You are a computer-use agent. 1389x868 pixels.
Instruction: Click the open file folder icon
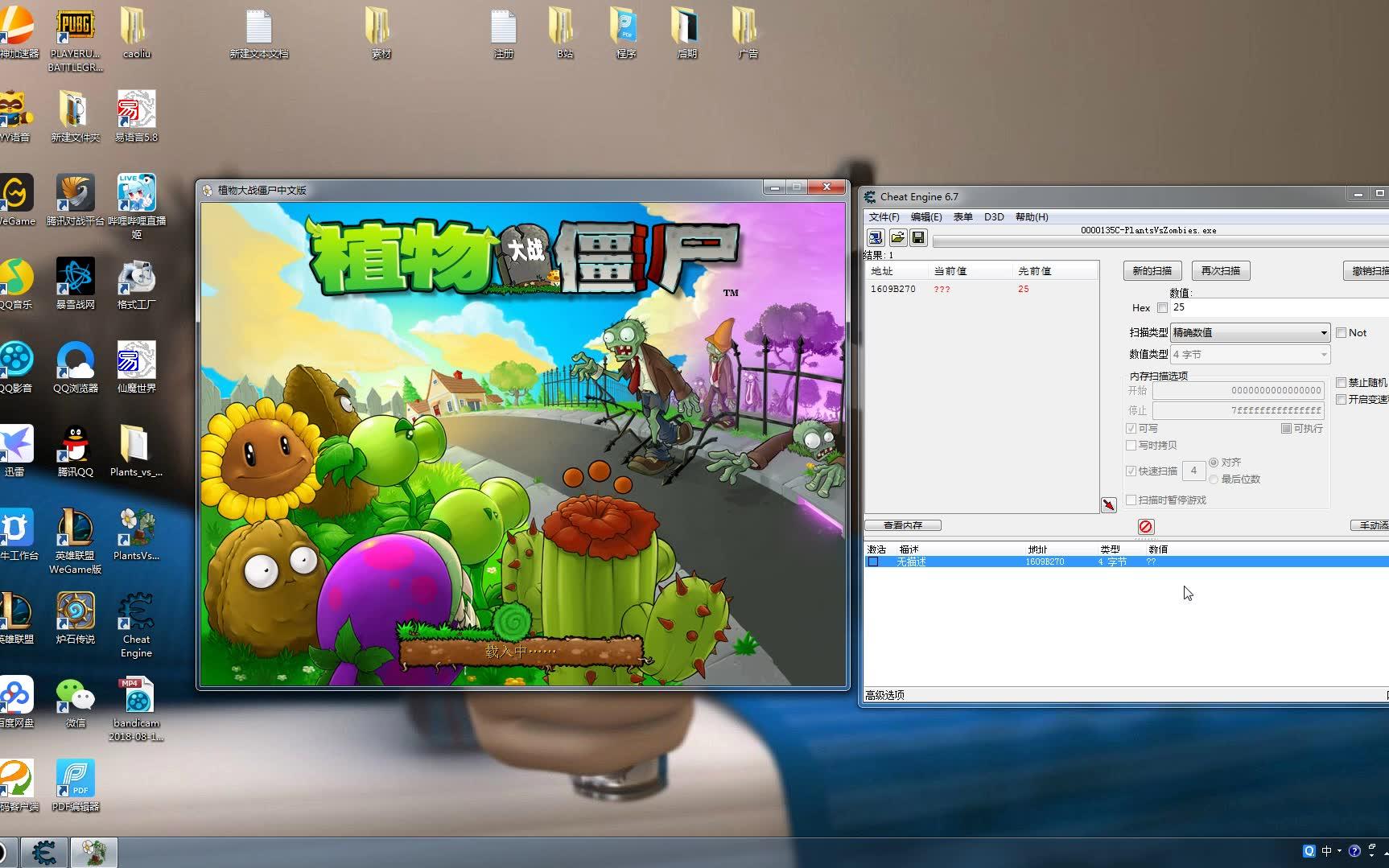click(x=897, y=237)
